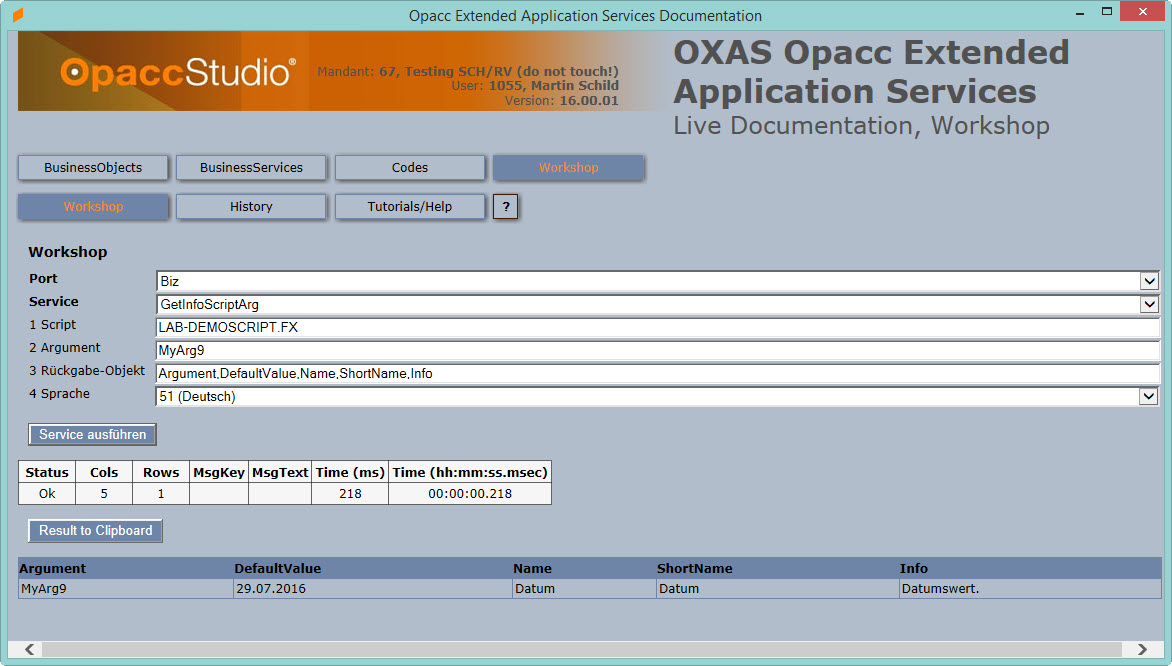Image resolution: width=1172 pixels, height=666 pixels.
Task: Click the Cols value 5 cell
Action: click(x=104, y=493)
